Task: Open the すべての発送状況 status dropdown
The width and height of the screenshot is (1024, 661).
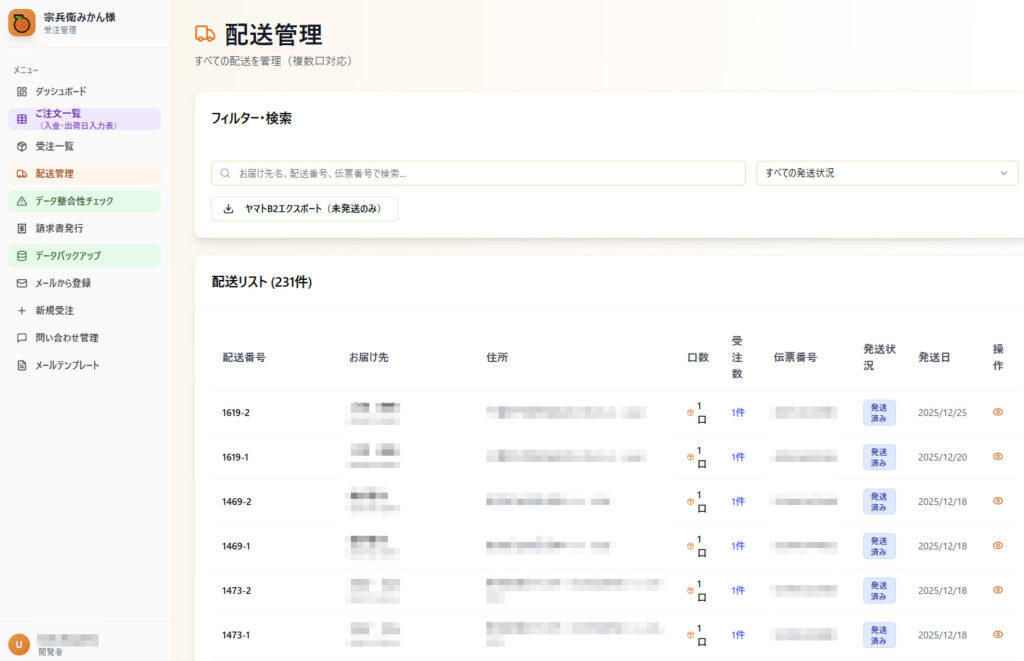Action: coord(886,173)
